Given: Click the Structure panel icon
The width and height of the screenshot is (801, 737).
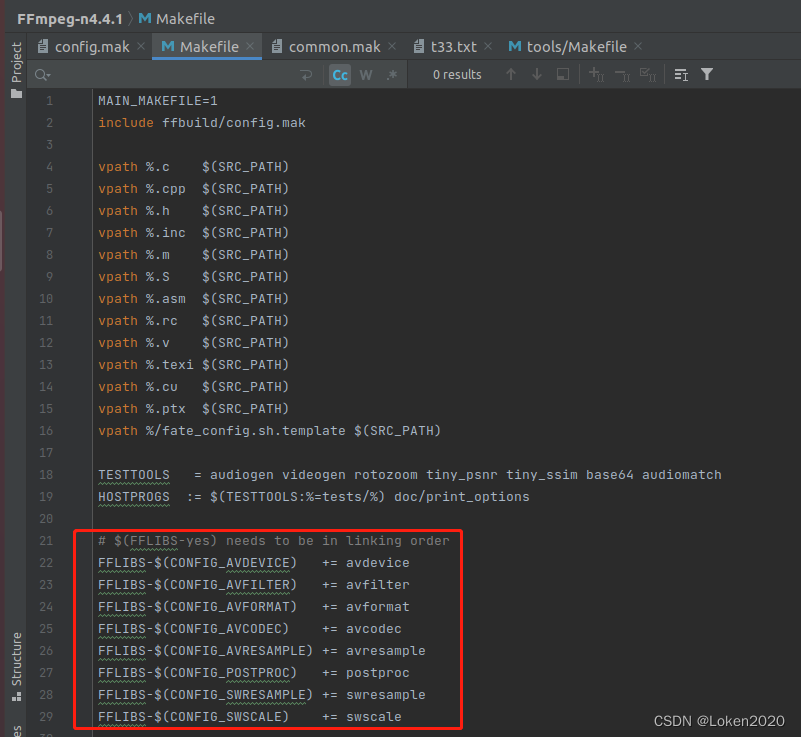Looking at the screenshot, I should [x=16, y=696].
